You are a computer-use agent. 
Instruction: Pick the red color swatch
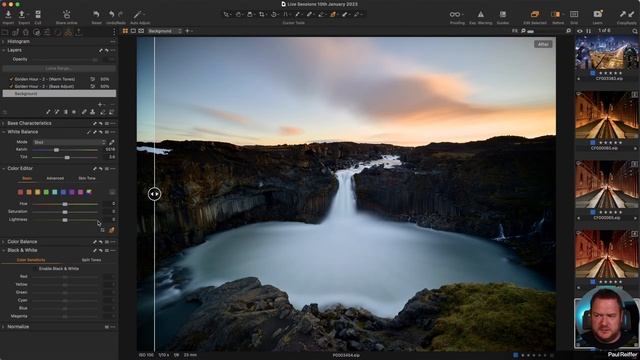[x=20, y=192]
